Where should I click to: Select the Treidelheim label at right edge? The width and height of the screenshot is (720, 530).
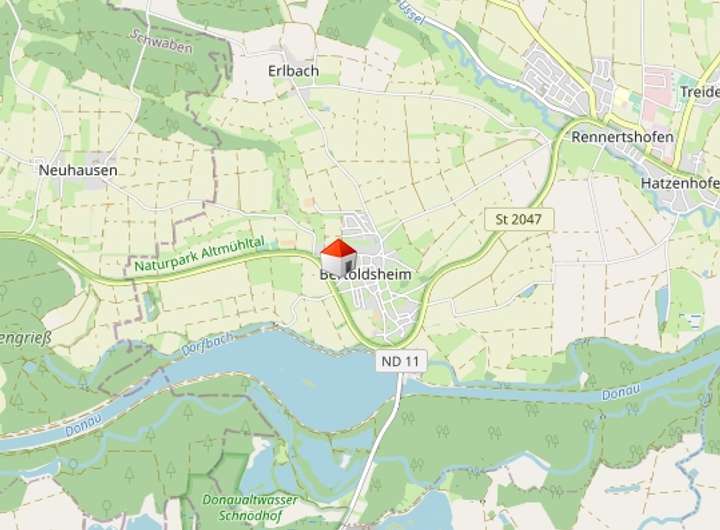700,92
